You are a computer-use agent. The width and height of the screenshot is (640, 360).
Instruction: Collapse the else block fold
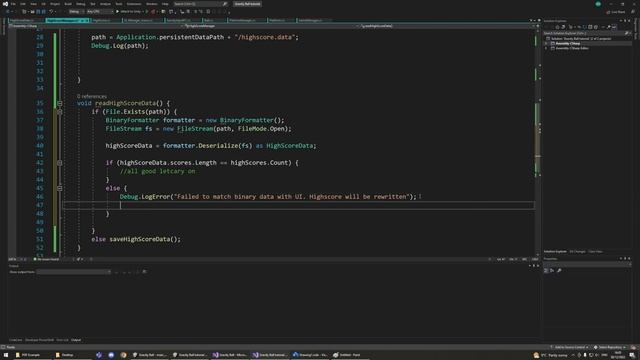[x=60, y=188]
